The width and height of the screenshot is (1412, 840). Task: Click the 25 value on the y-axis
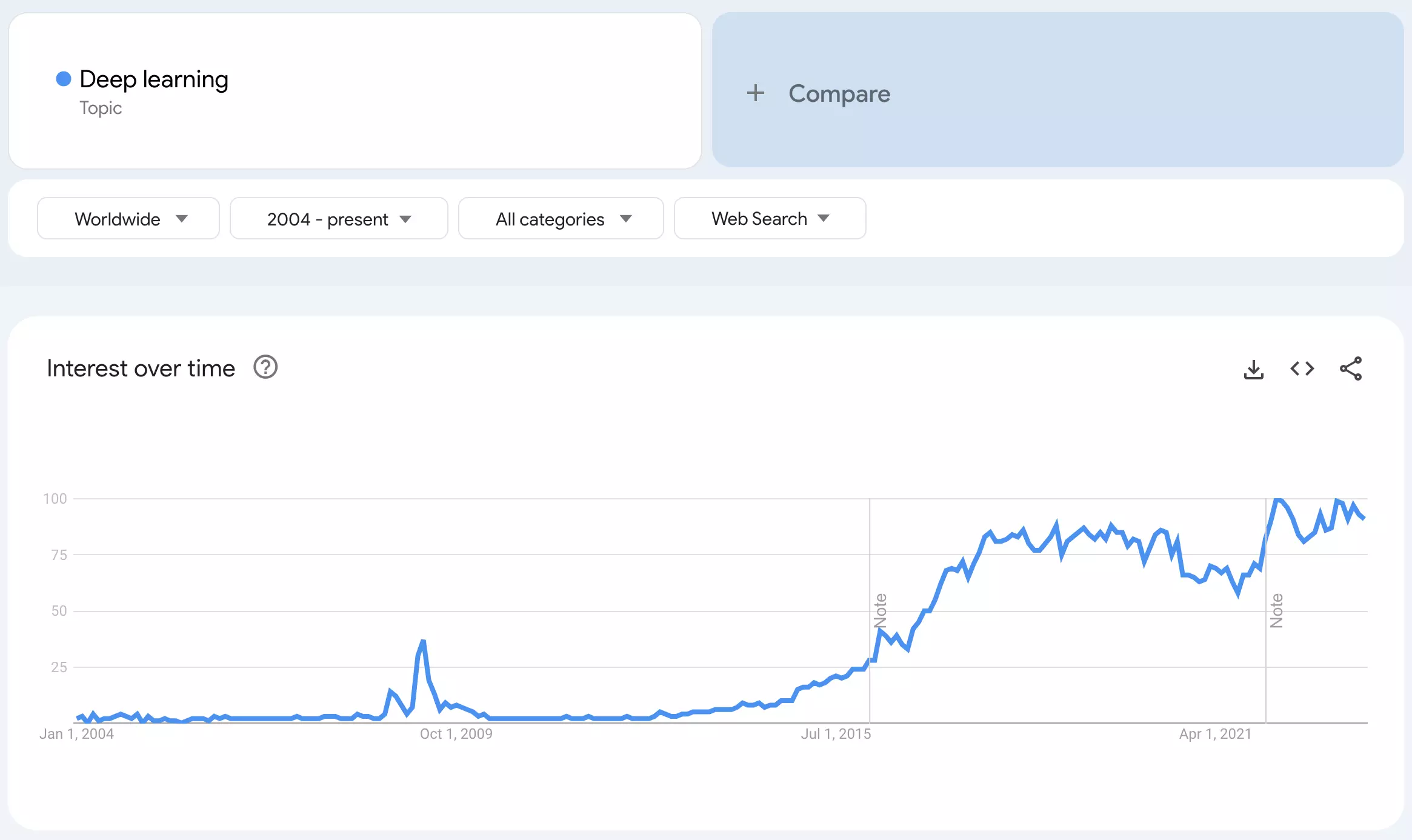[59, 667]
